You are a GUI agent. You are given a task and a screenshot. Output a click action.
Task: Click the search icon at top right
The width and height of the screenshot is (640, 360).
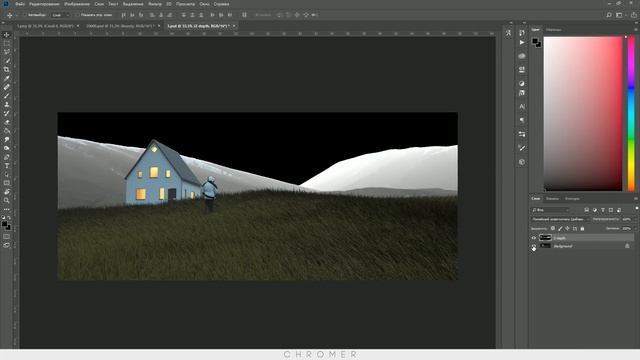tap(609, 15)
